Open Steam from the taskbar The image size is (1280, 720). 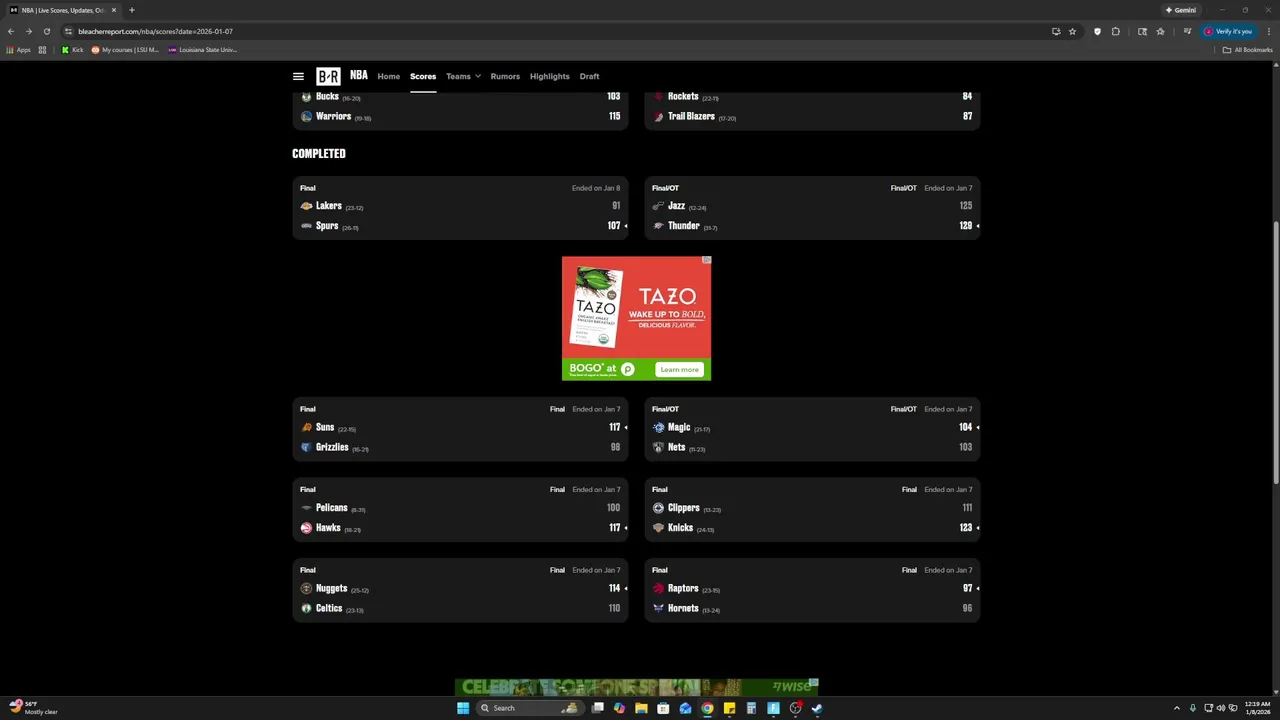tap(817, 708)
